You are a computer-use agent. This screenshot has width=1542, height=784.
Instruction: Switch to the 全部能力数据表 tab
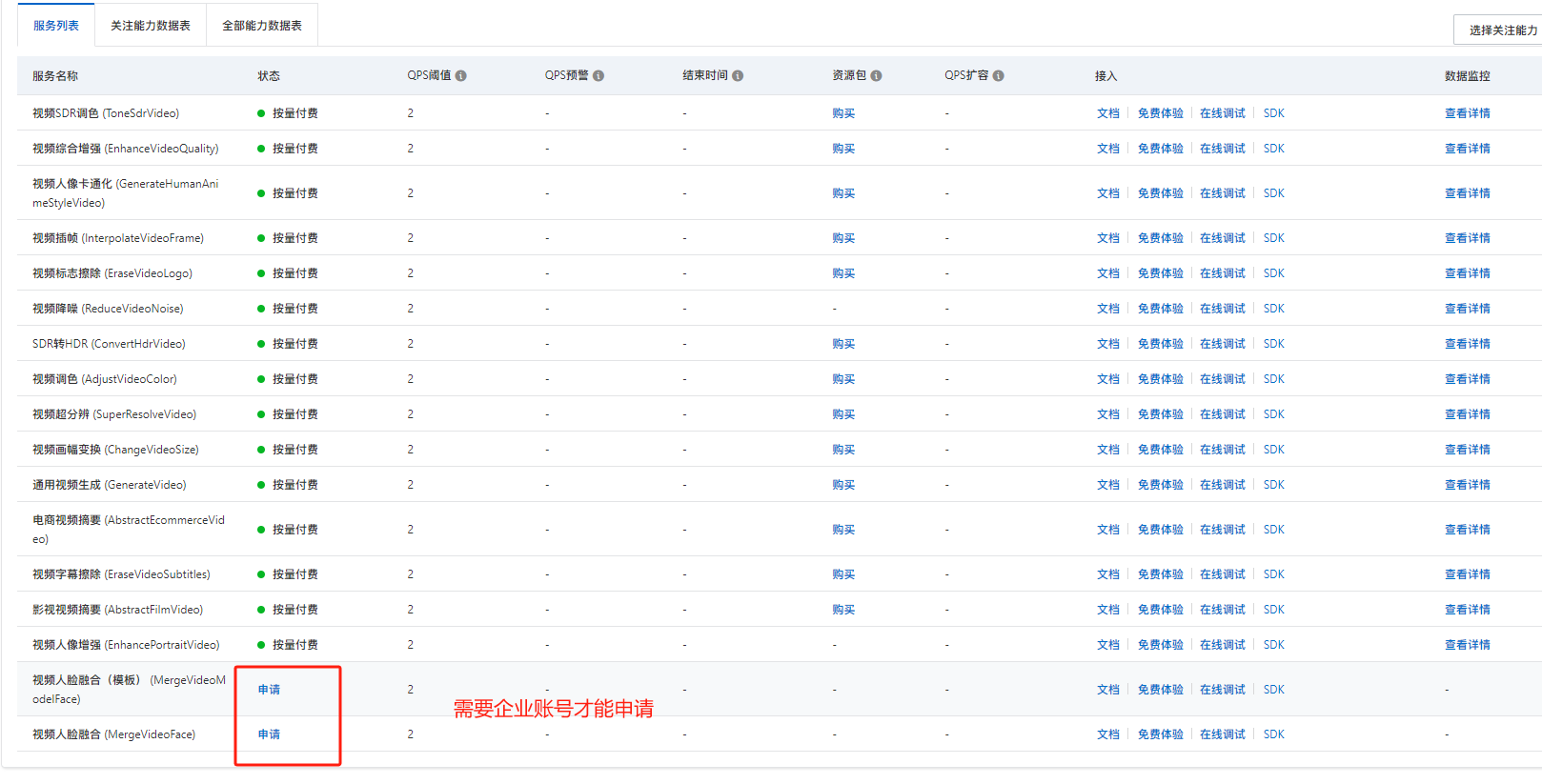click(262, 26)
